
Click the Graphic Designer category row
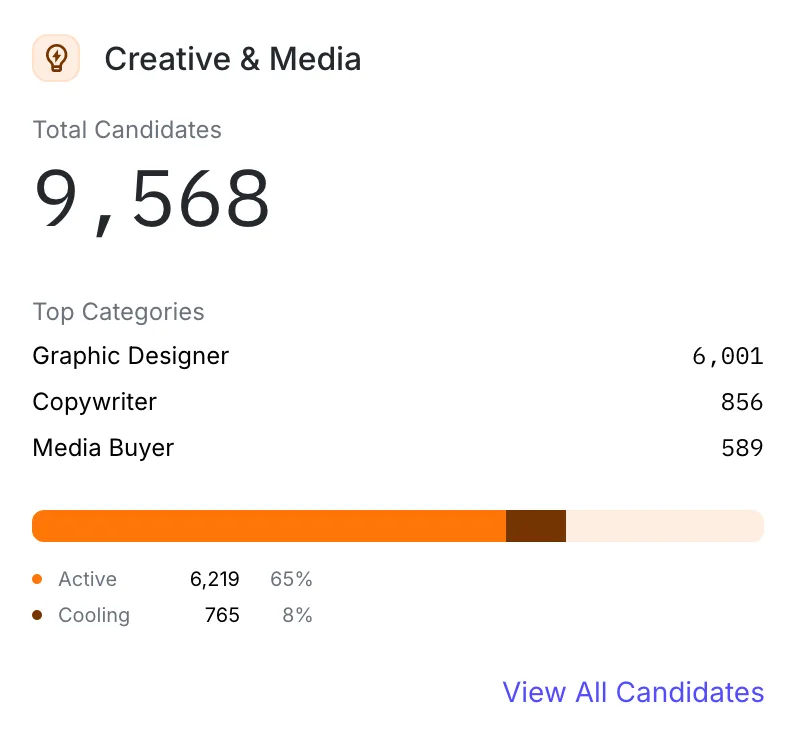click(398, 356)
